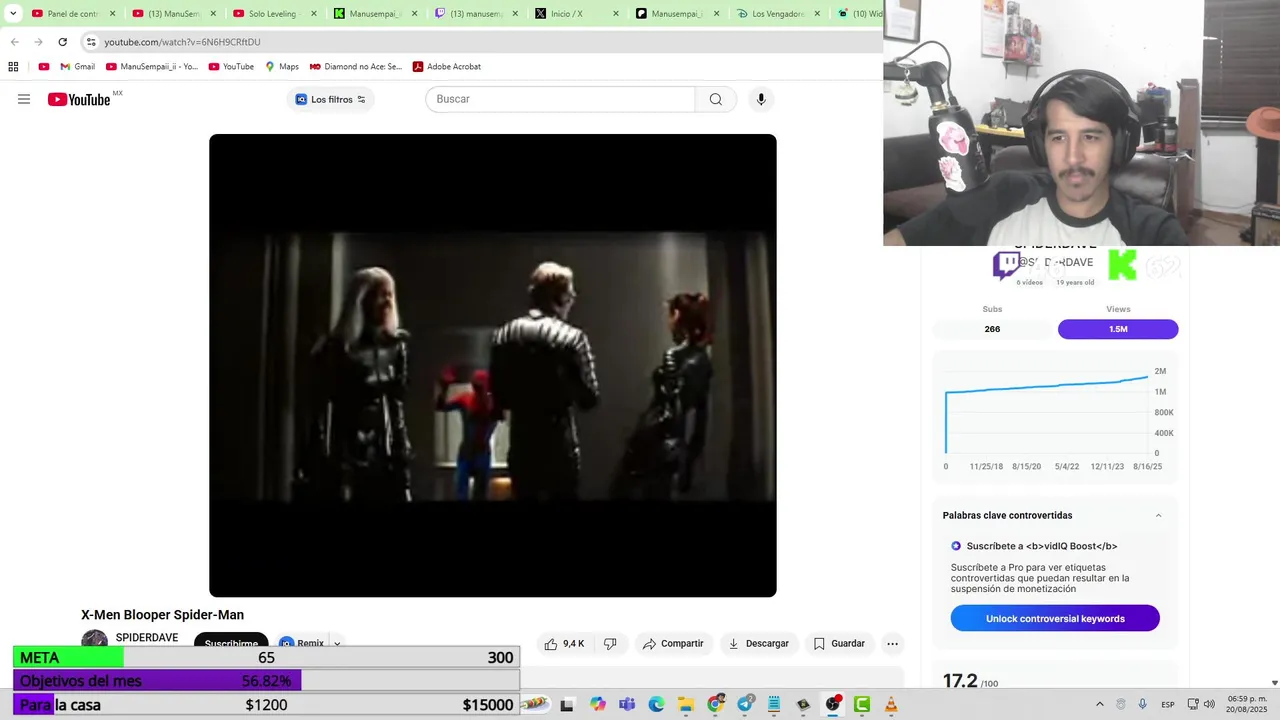1280x720 pixels.
Task: Switch to the Panel de control tab
Action: [72, 14]
